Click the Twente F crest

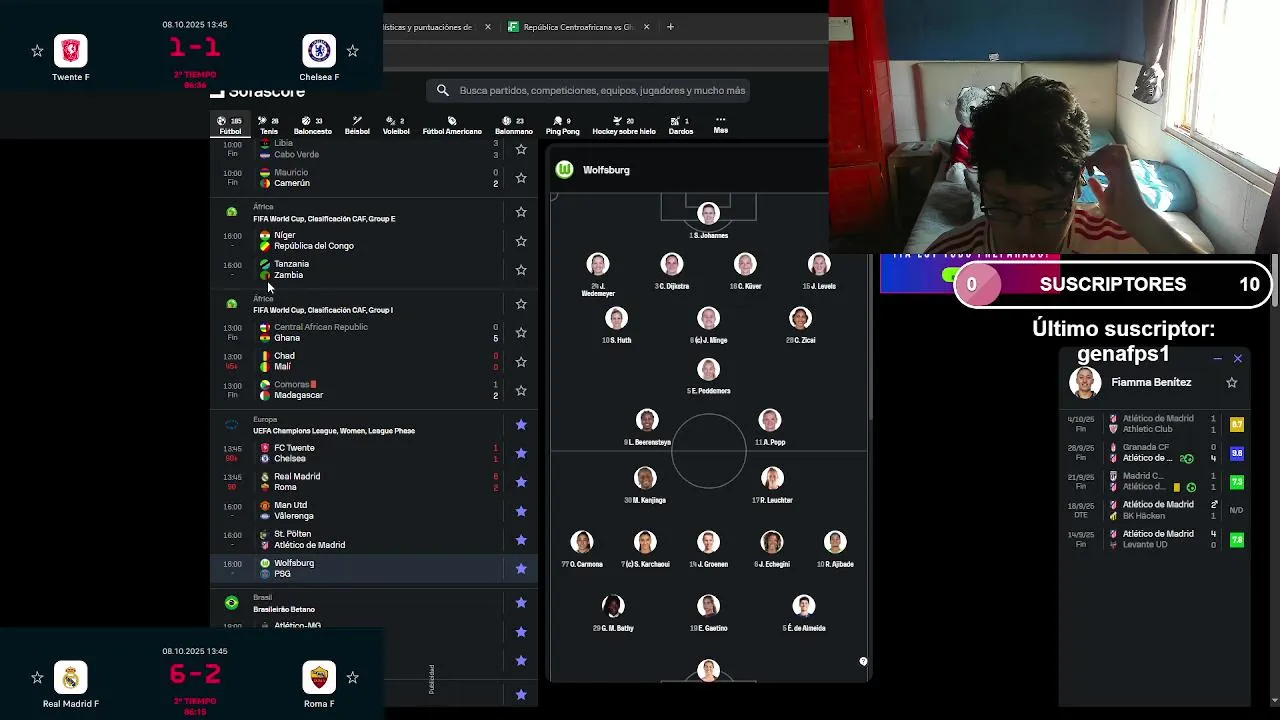[x=71, y=50]
